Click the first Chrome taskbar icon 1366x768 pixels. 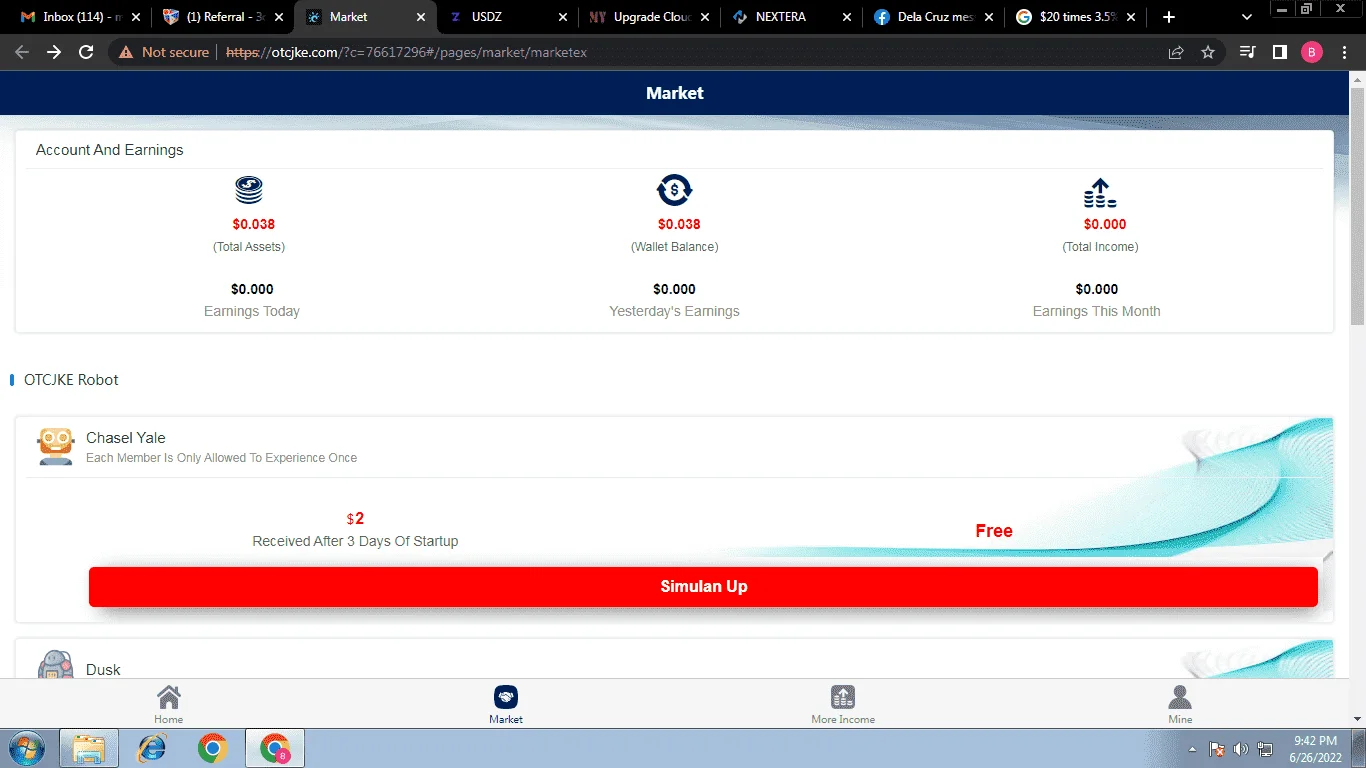pos(212,748)
